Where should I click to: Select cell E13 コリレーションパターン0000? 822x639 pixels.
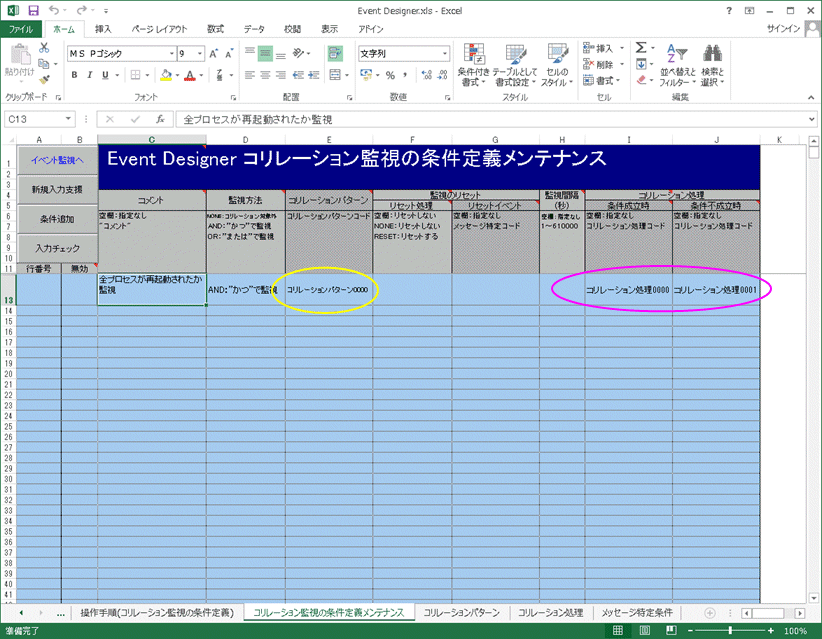329,289
